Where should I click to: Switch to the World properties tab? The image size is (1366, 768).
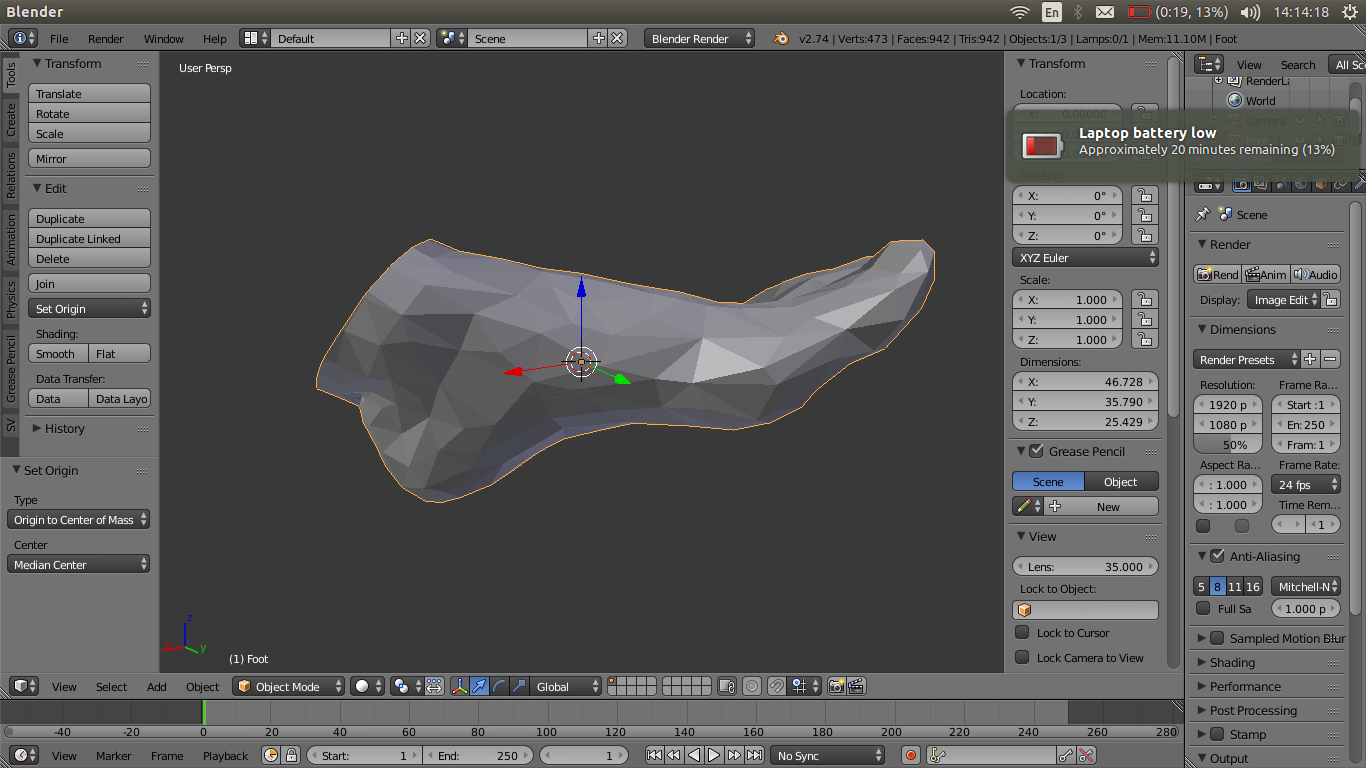click(1300, 185)
